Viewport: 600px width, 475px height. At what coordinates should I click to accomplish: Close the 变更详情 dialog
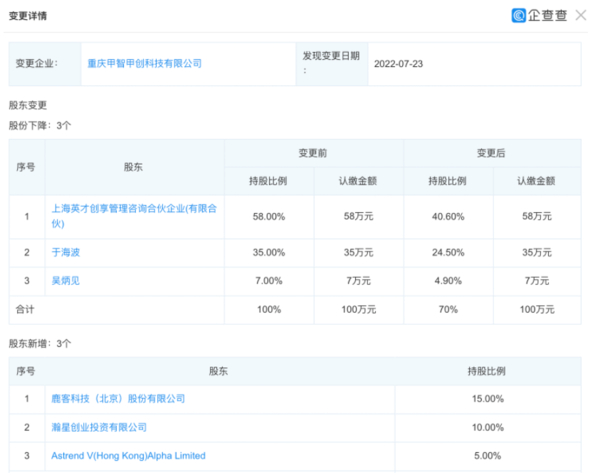pos(581,16)
